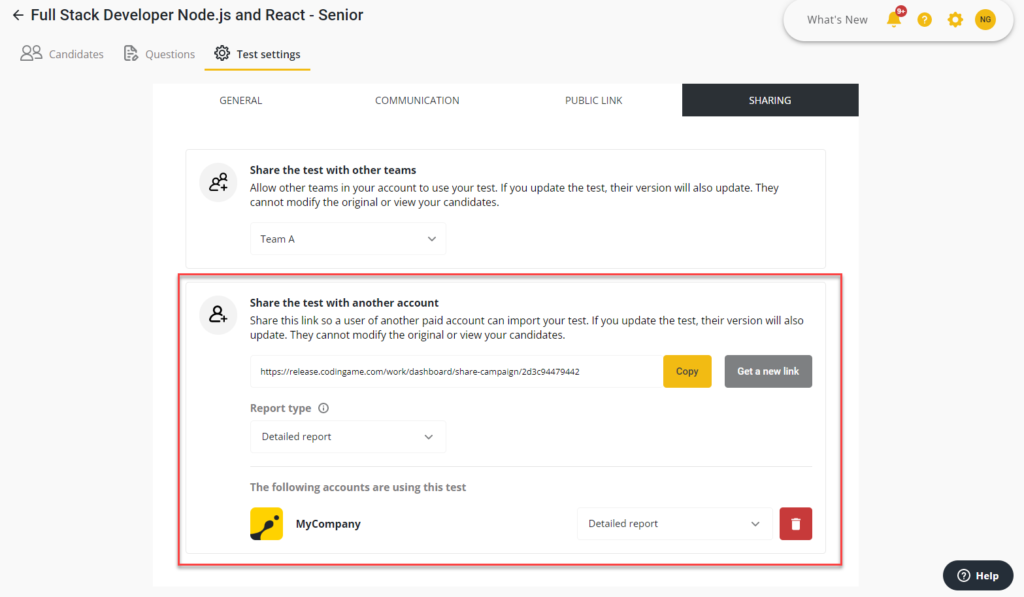Click the MyCompany account logo
This screenshot has height=597, width=1024.
pyautogui.click(x=265, y=523)
